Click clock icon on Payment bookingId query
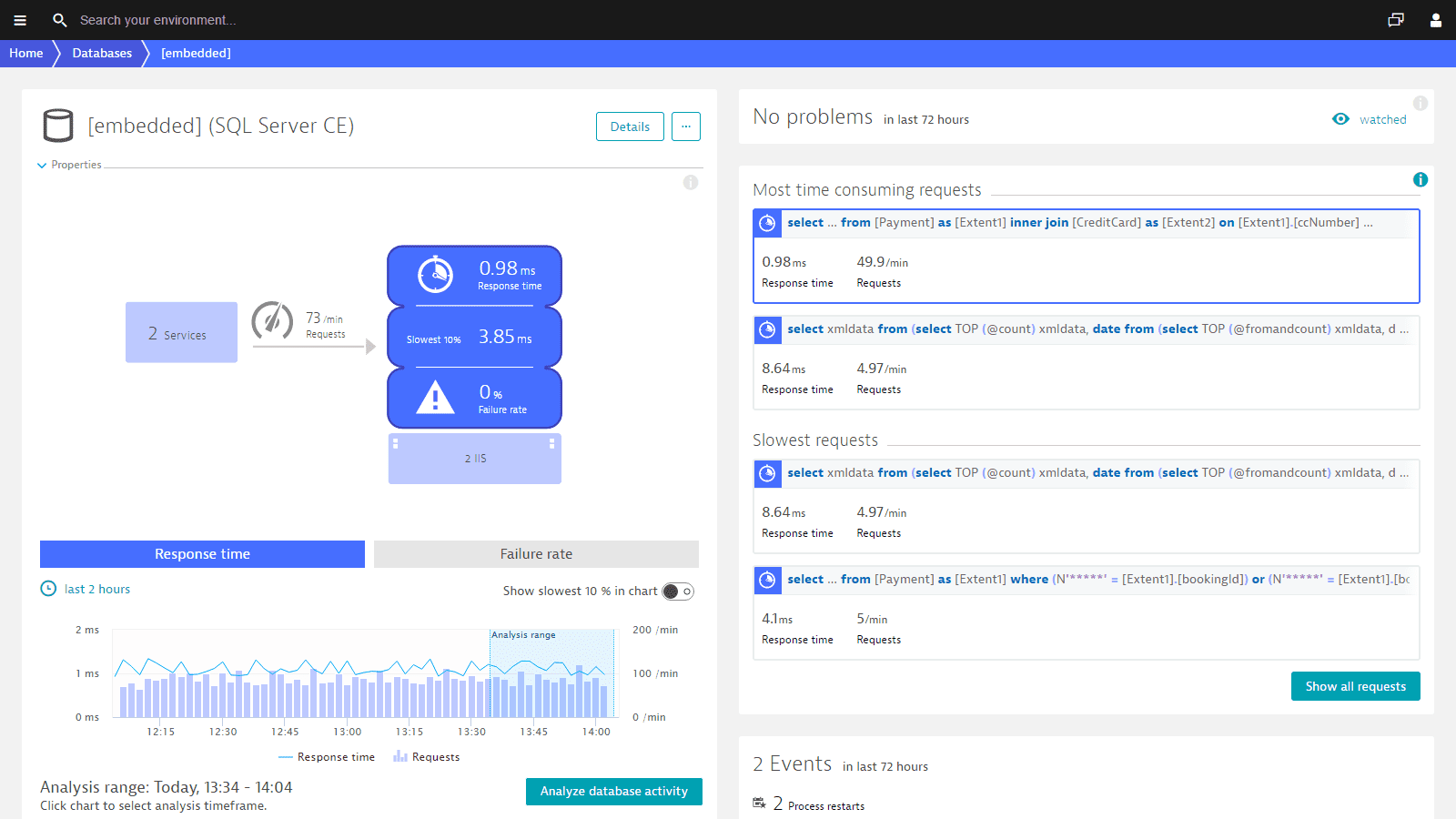This screenshot has height=819, width=1456. [767, 580]
